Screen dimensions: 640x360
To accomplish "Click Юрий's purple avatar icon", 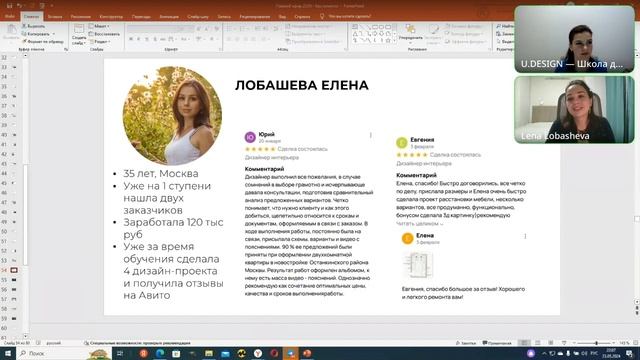I will [x=250, y=137].
